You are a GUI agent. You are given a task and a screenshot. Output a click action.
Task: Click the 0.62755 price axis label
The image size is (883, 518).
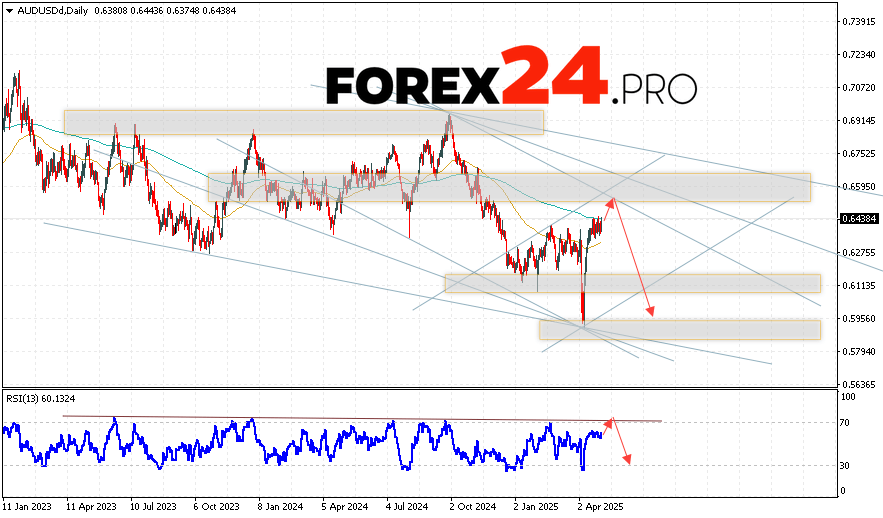click(859, 253)
